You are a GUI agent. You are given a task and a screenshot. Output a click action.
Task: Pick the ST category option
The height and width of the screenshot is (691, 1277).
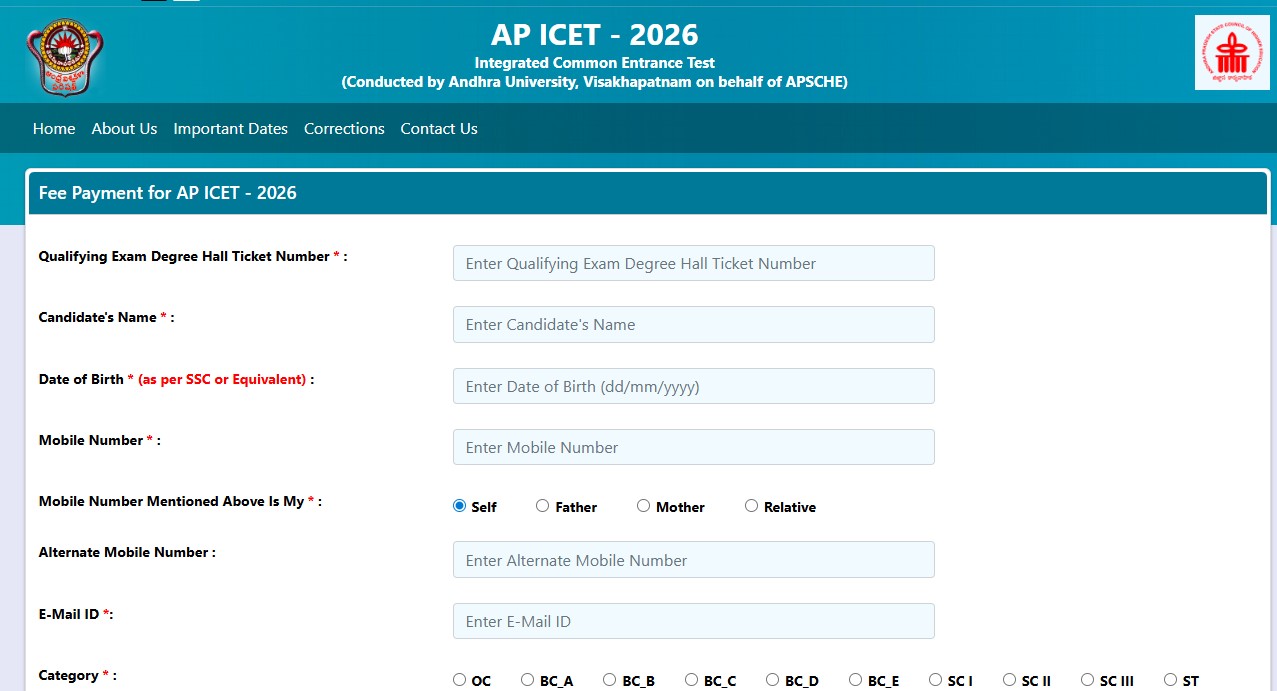point(1169,679)
